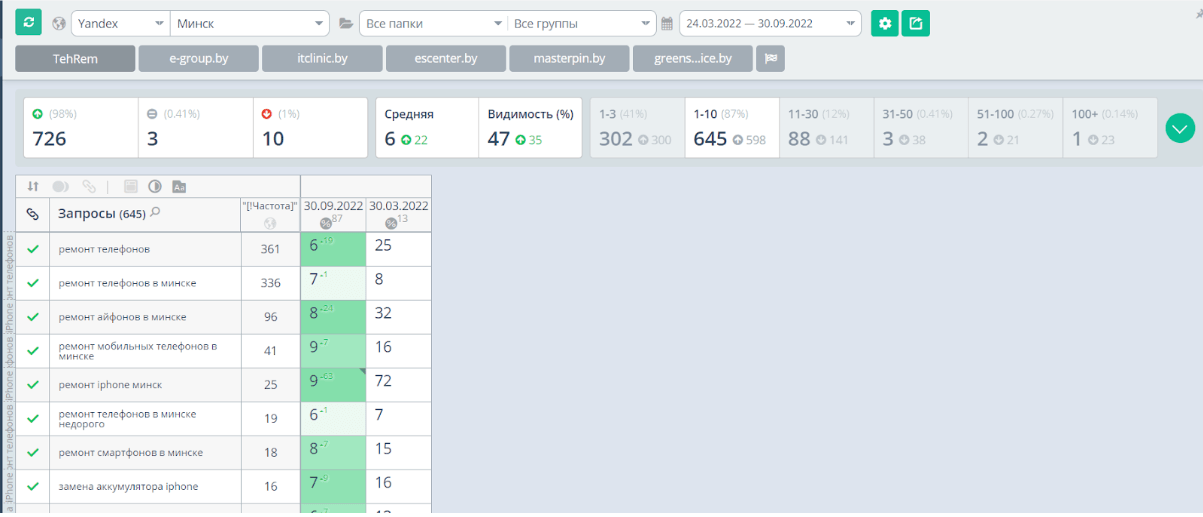Open the Все группы groups dropdown

coord(581,23)
